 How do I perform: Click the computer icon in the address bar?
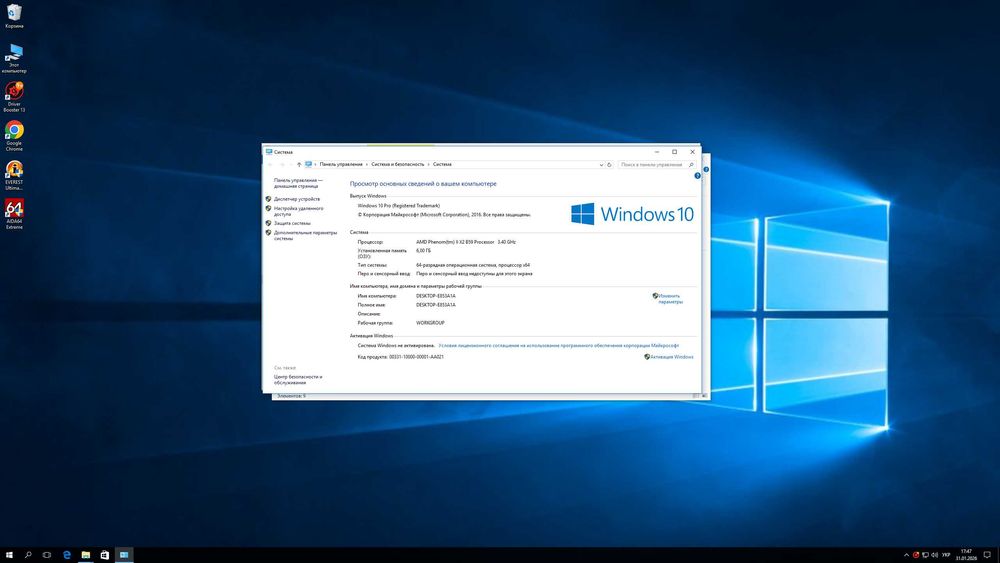click(x=309, y=165)
